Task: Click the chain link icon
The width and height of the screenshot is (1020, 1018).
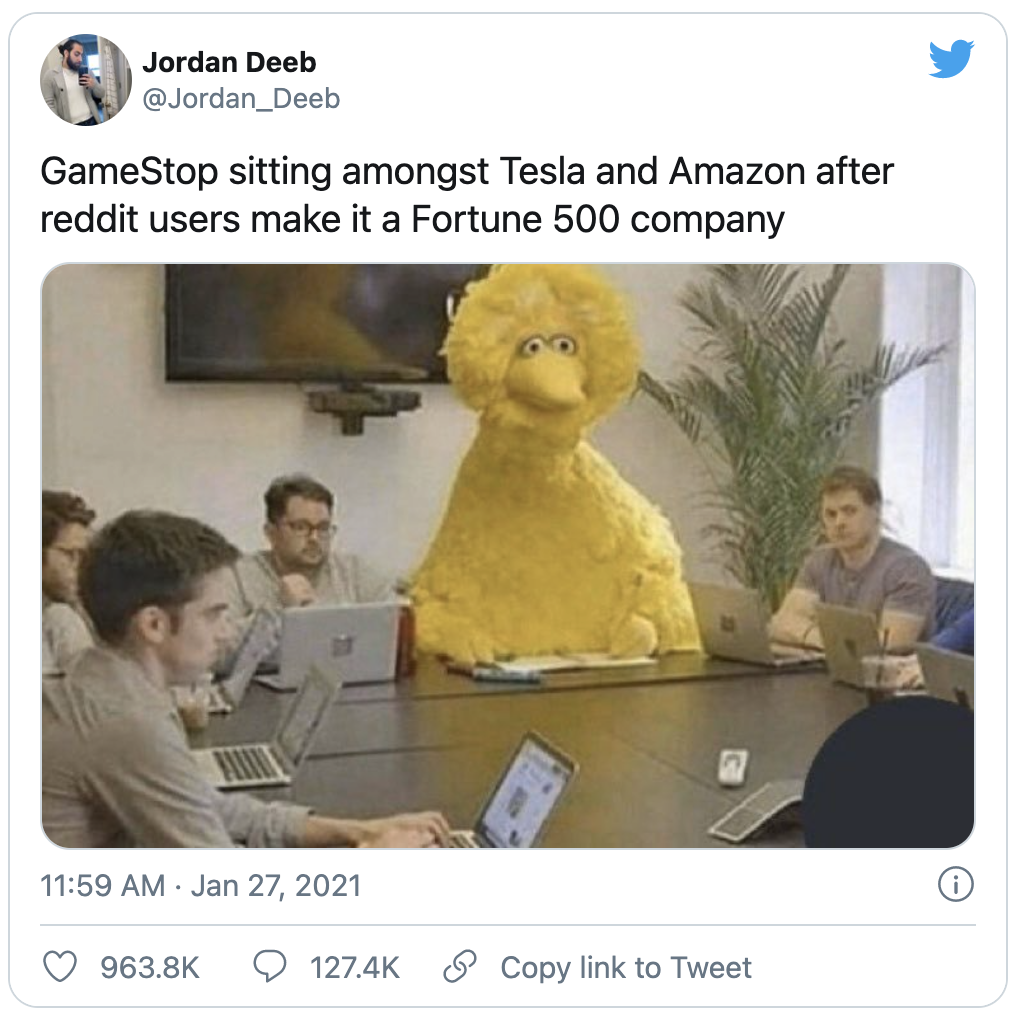Action: (x=460, y=966)
